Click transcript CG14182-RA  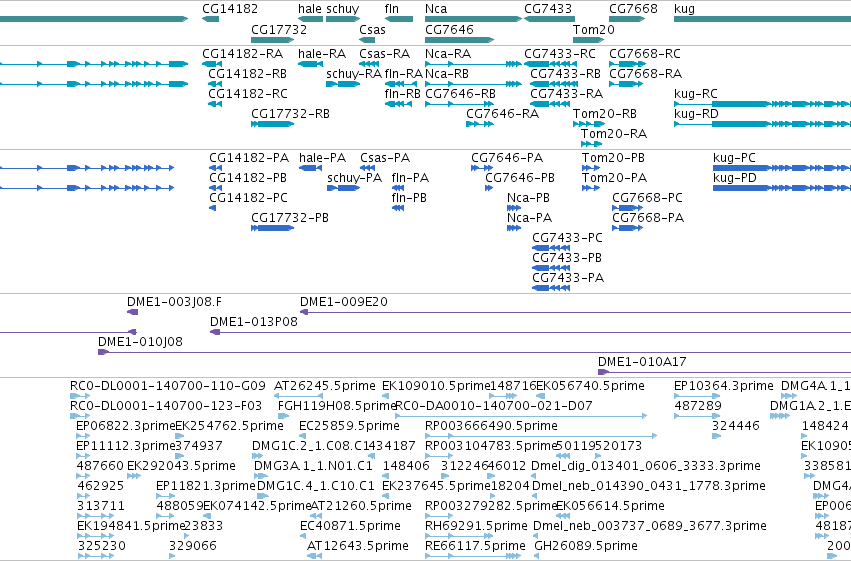tap(243, 54)
